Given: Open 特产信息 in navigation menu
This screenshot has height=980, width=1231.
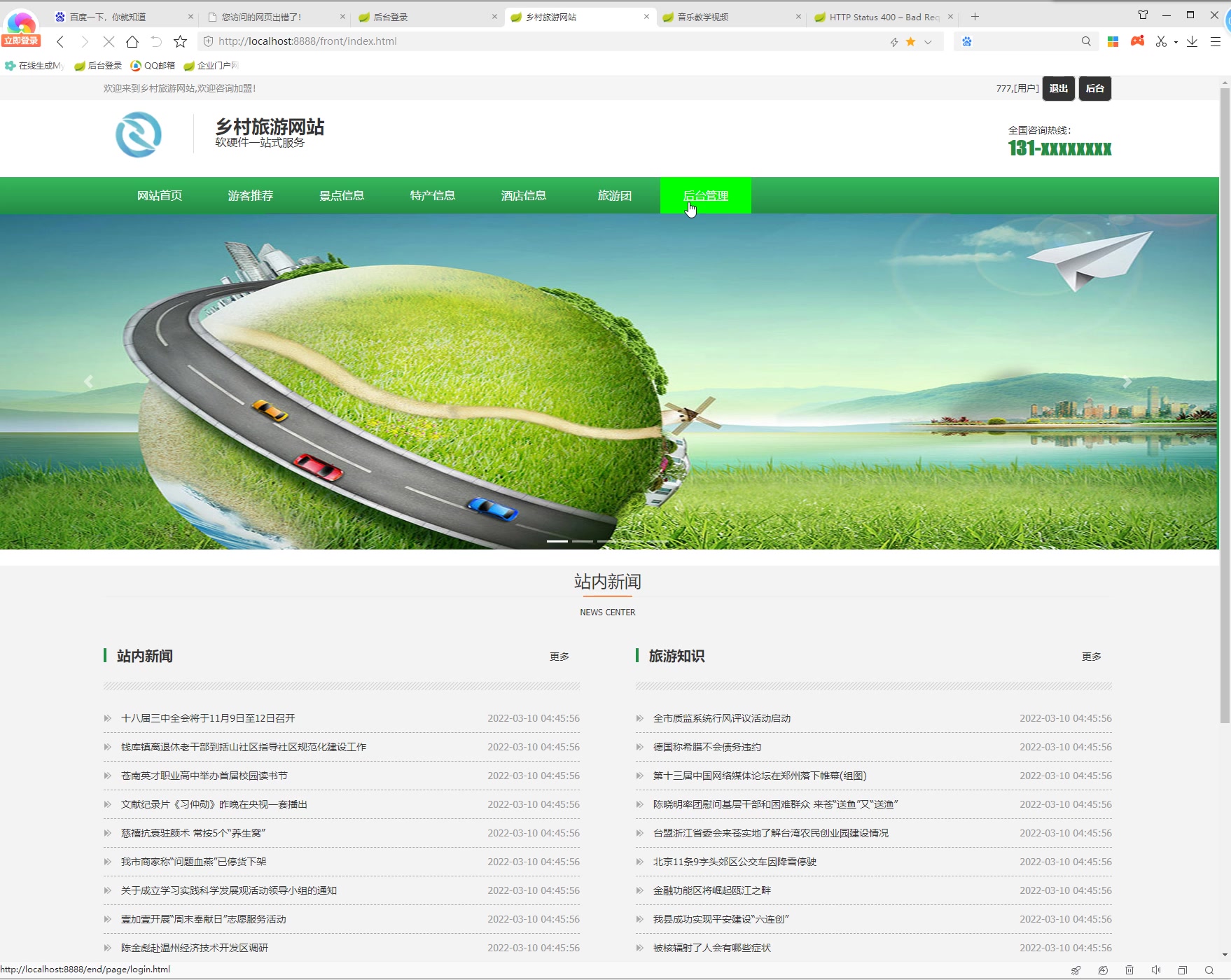Looking at the screenshot, I should (433, 196).
